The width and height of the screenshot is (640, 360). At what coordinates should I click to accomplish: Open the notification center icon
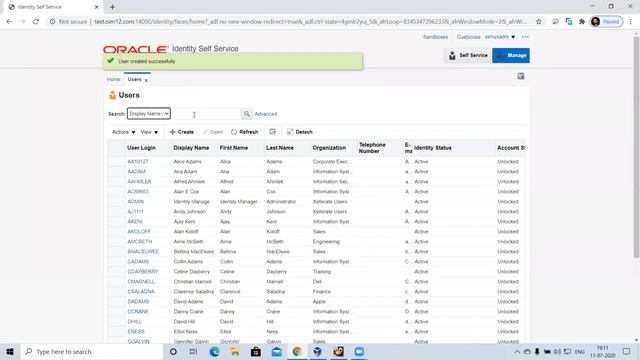coord(626,351)
